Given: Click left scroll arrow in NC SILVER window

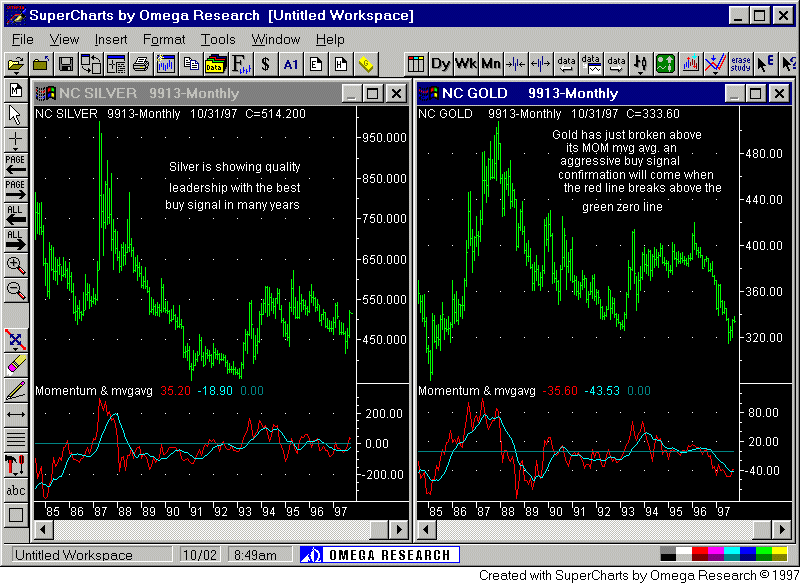Looking at the screenshot, I should 43,529.
